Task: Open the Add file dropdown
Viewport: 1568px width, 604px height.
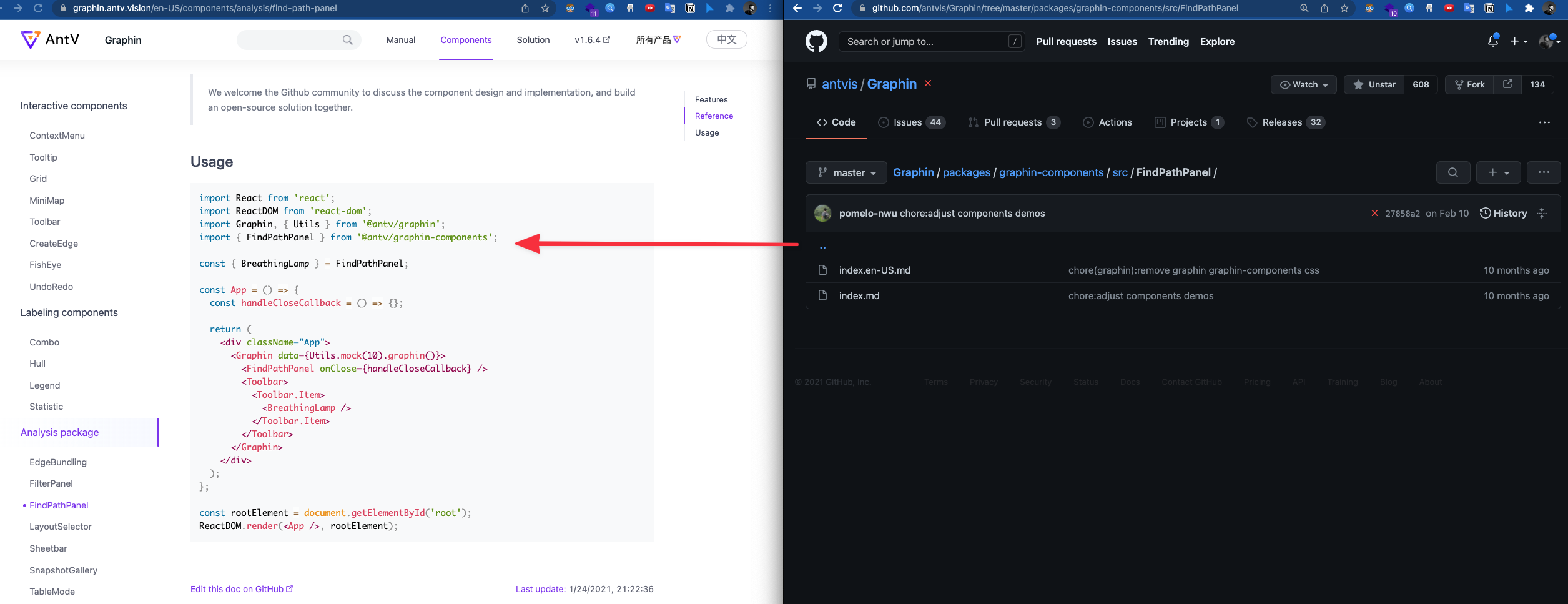Action: click(x=1499, y=172)
